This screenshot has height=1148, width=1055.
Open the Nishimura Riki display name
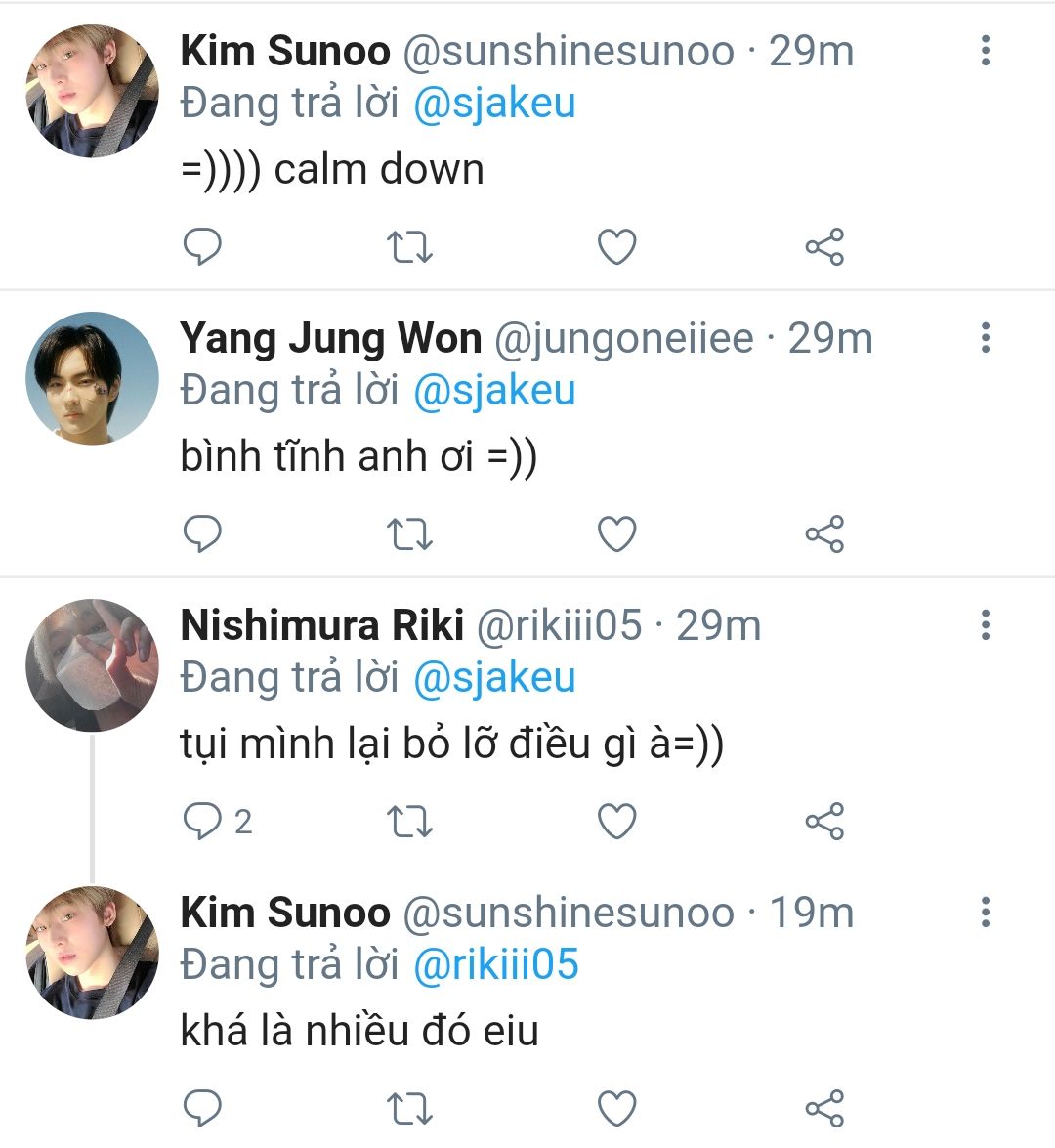coord(321,625)
